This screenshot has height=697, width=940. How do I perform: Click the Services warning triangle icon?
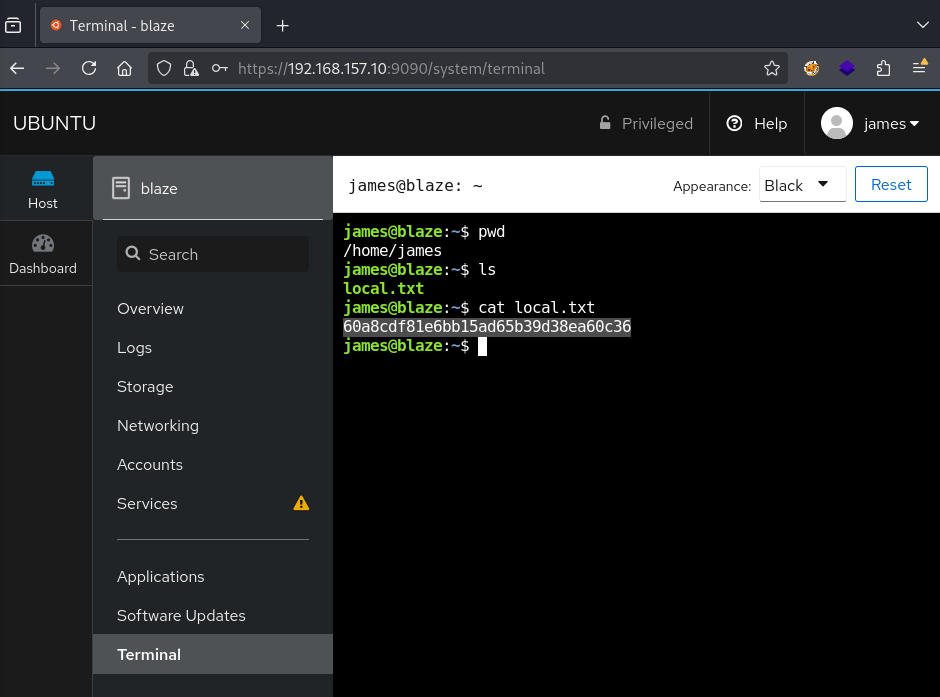(301, 504)
